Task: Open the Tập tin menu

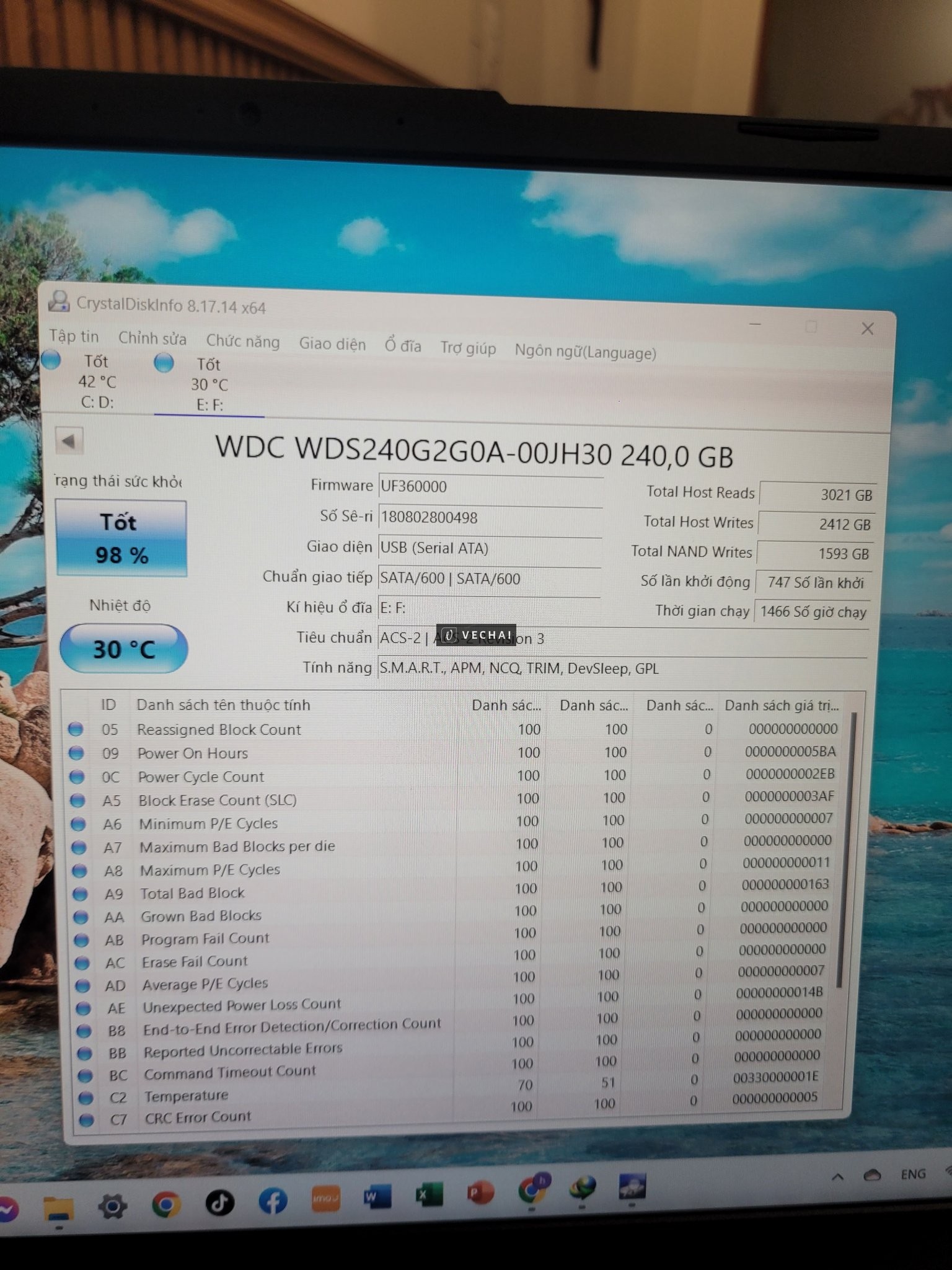Action: pos(74,336)
